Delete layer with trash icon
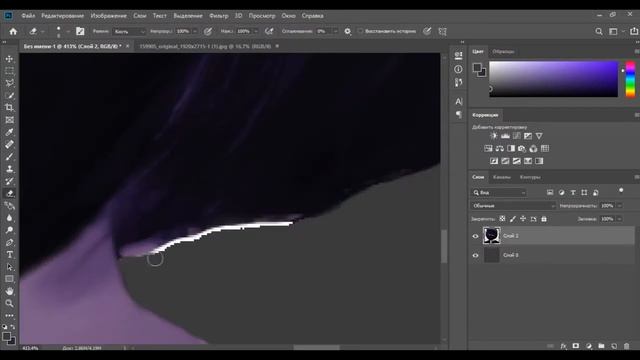The image size is (640, 360). tap(627, 346)
